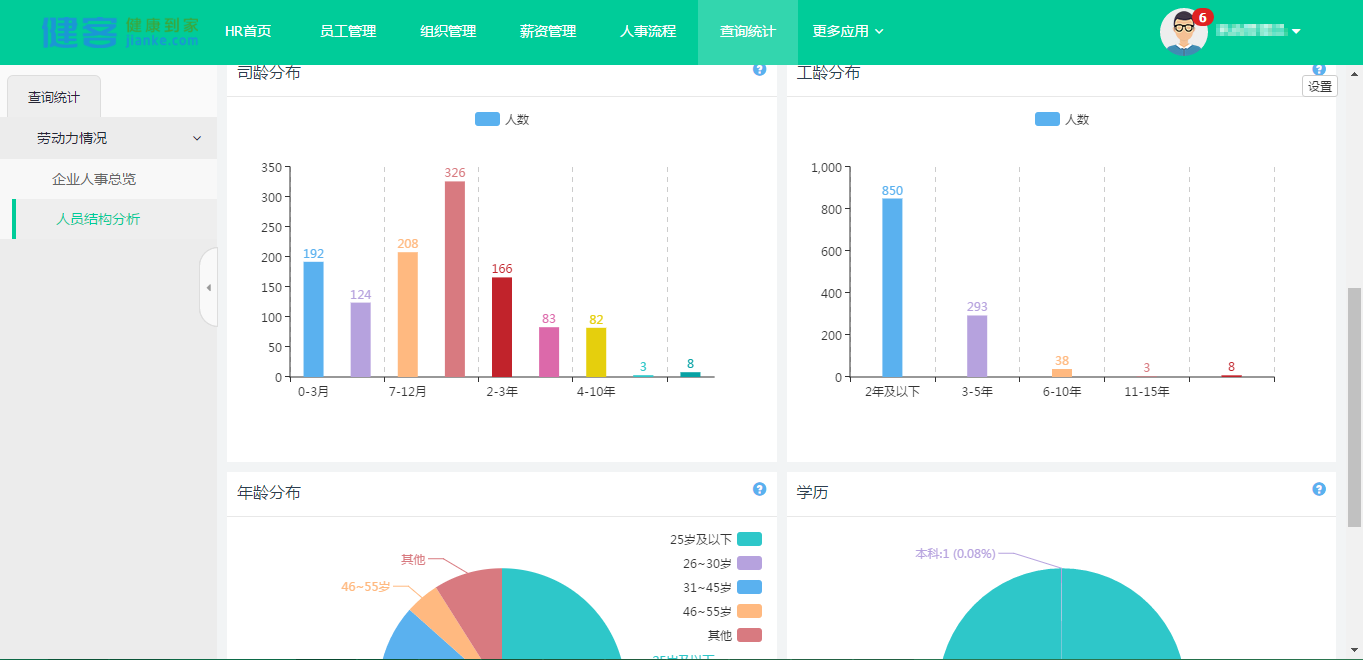Click the scrollbar up arrow
The height and width of the screenshot is (660, 1363).
coord(1355,73)
